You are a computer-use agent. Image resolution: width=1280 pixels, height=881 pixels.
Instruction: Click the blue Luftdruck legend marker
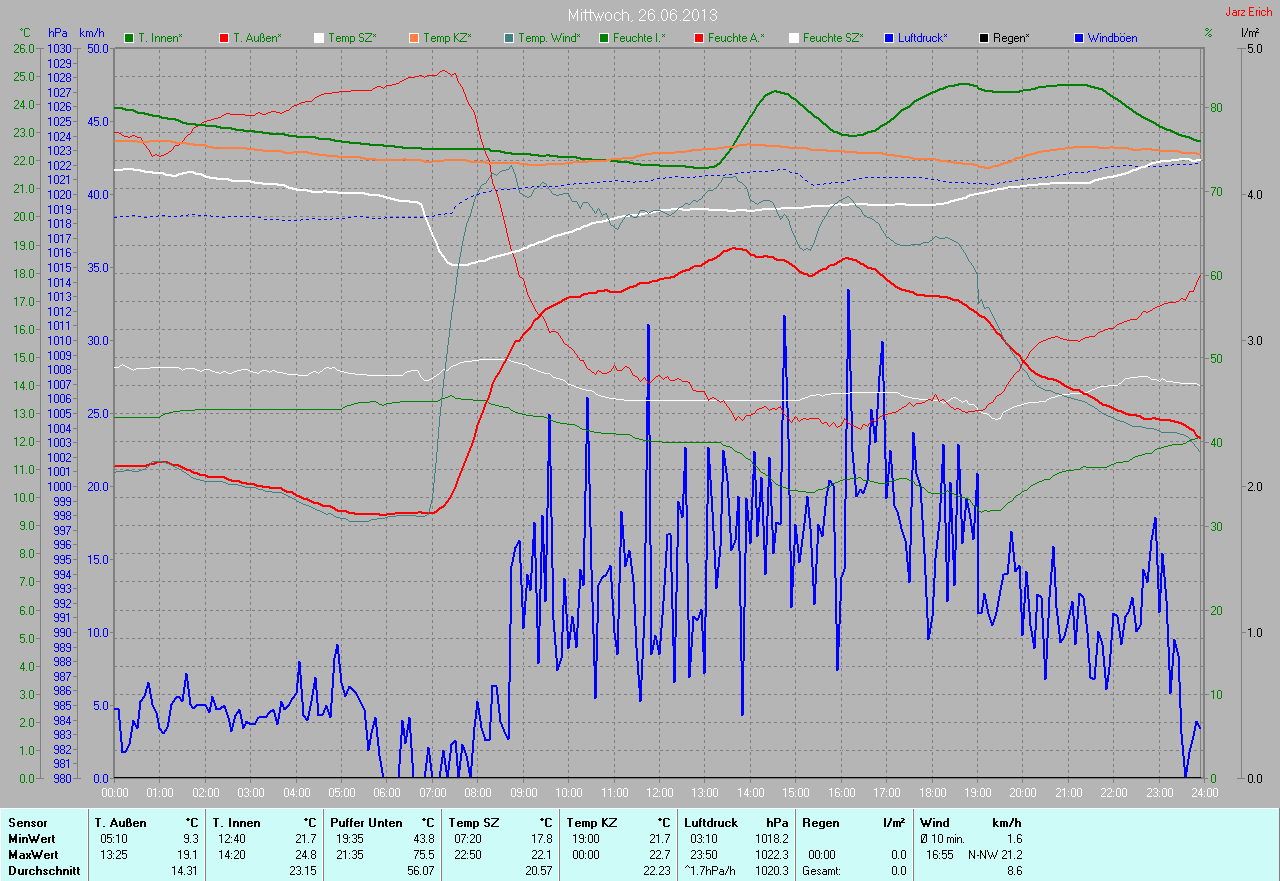[889, 38]
